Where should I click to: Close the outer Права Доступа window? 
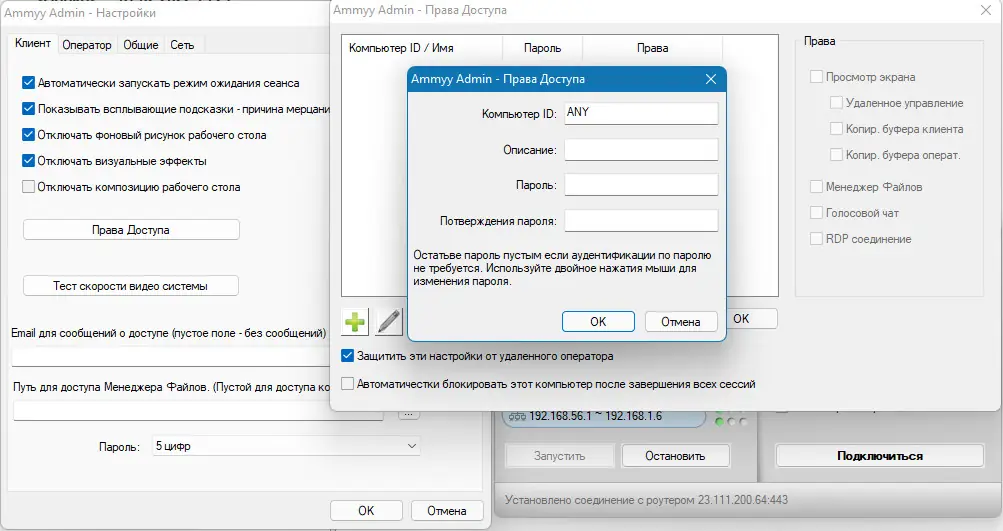pyautogui.click(x=986, y=10)
